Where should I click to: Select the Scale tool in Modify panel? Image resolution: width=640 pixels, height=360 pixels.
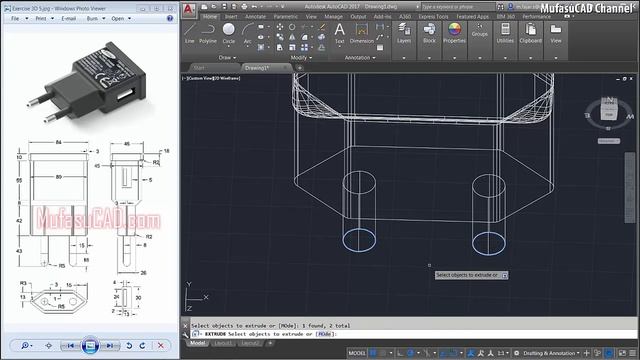pyautogui.click(x=292, y=47)
